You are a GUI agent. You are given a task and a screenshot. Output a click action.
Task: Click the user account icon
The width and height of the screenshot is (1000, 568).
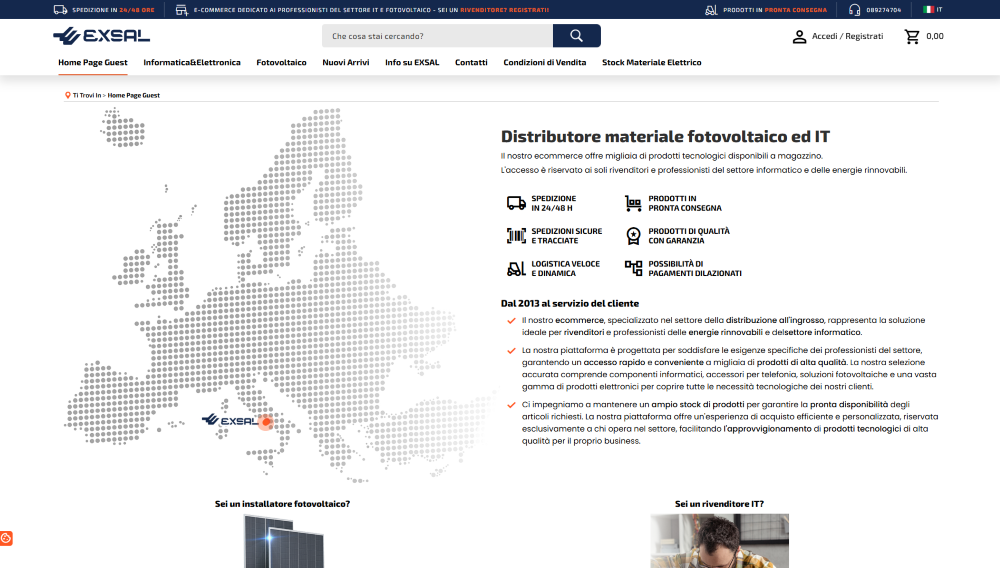coord(799,36)
